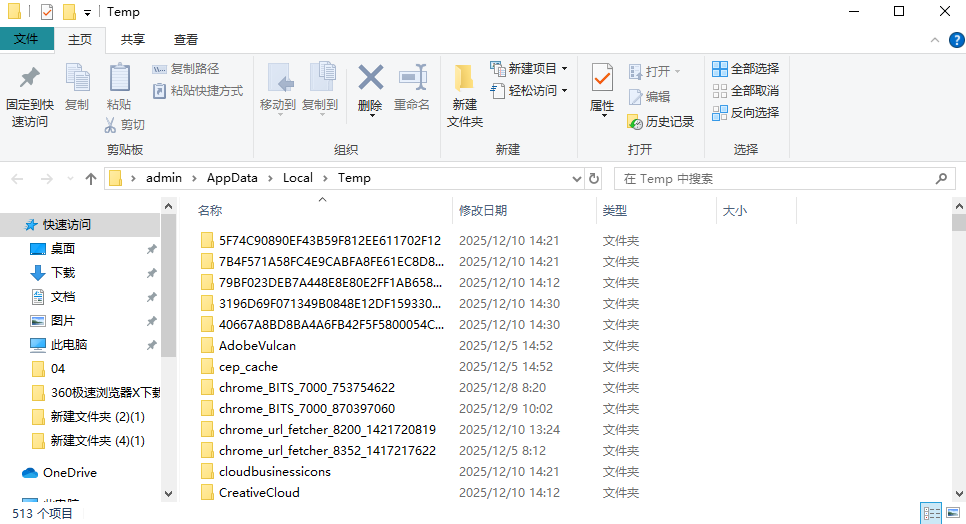
Task: Select the CreativeCloud folder
Action: click(259, 493)
